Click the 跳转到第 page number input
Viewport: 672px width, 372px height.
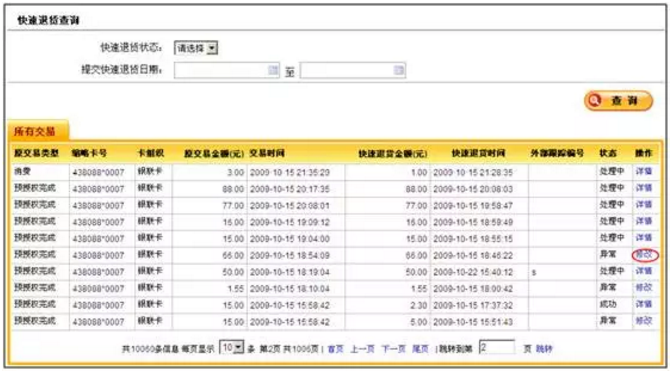(497, 348)
